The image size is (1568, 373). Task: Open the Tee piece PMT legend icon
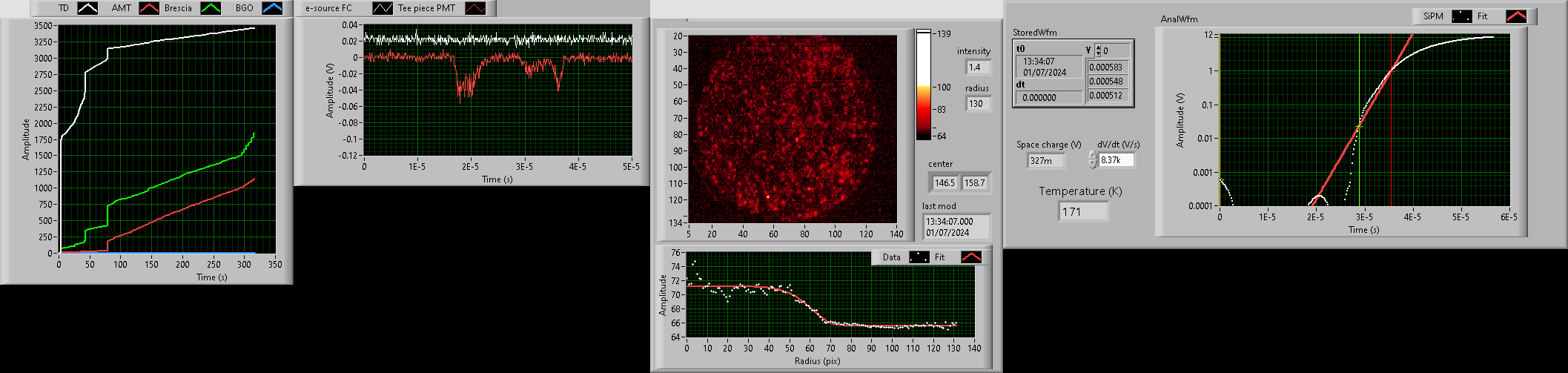coord(475,8)
